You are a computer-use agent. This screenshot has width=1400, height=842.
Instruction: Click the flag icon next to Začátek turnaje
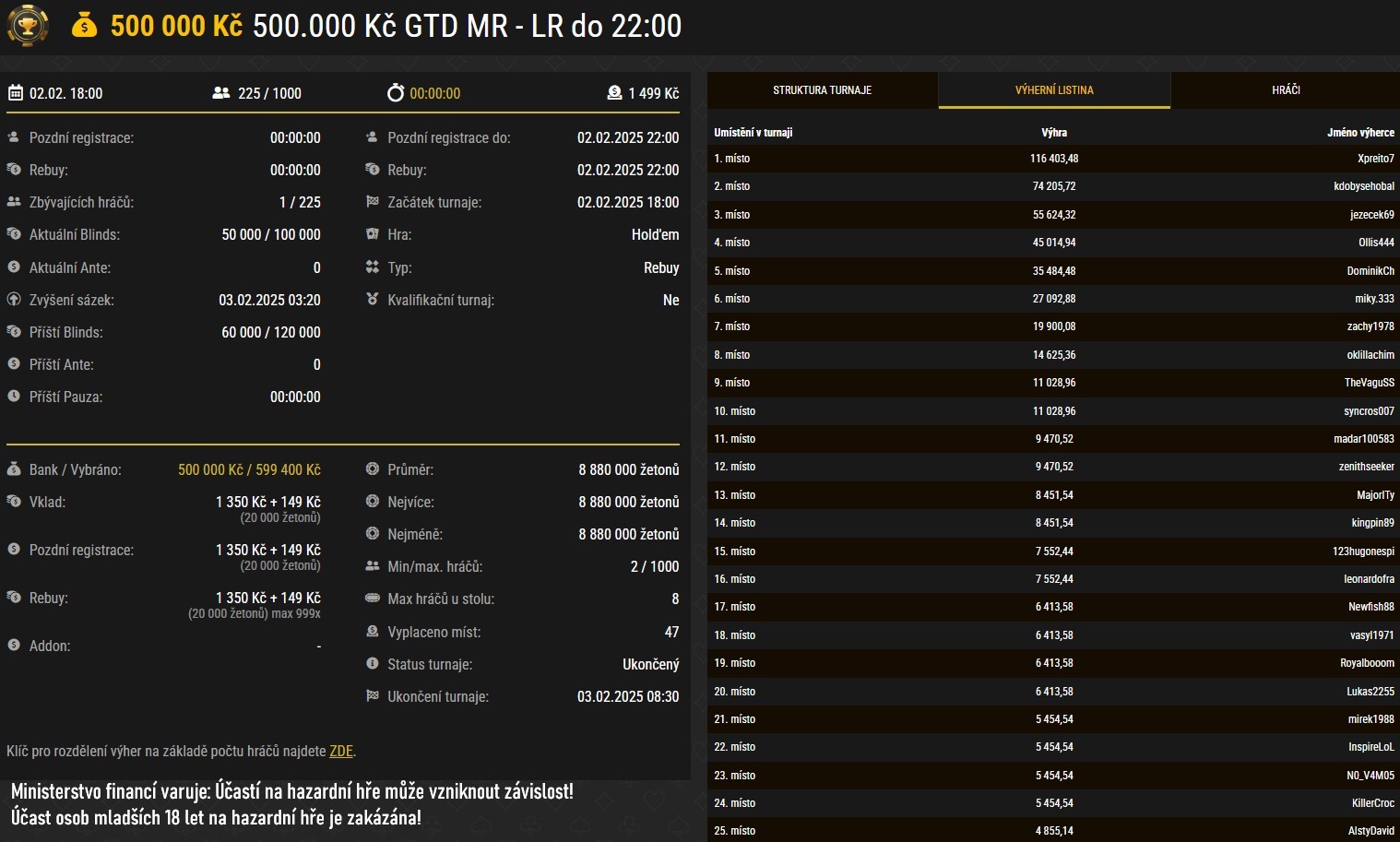373,201
